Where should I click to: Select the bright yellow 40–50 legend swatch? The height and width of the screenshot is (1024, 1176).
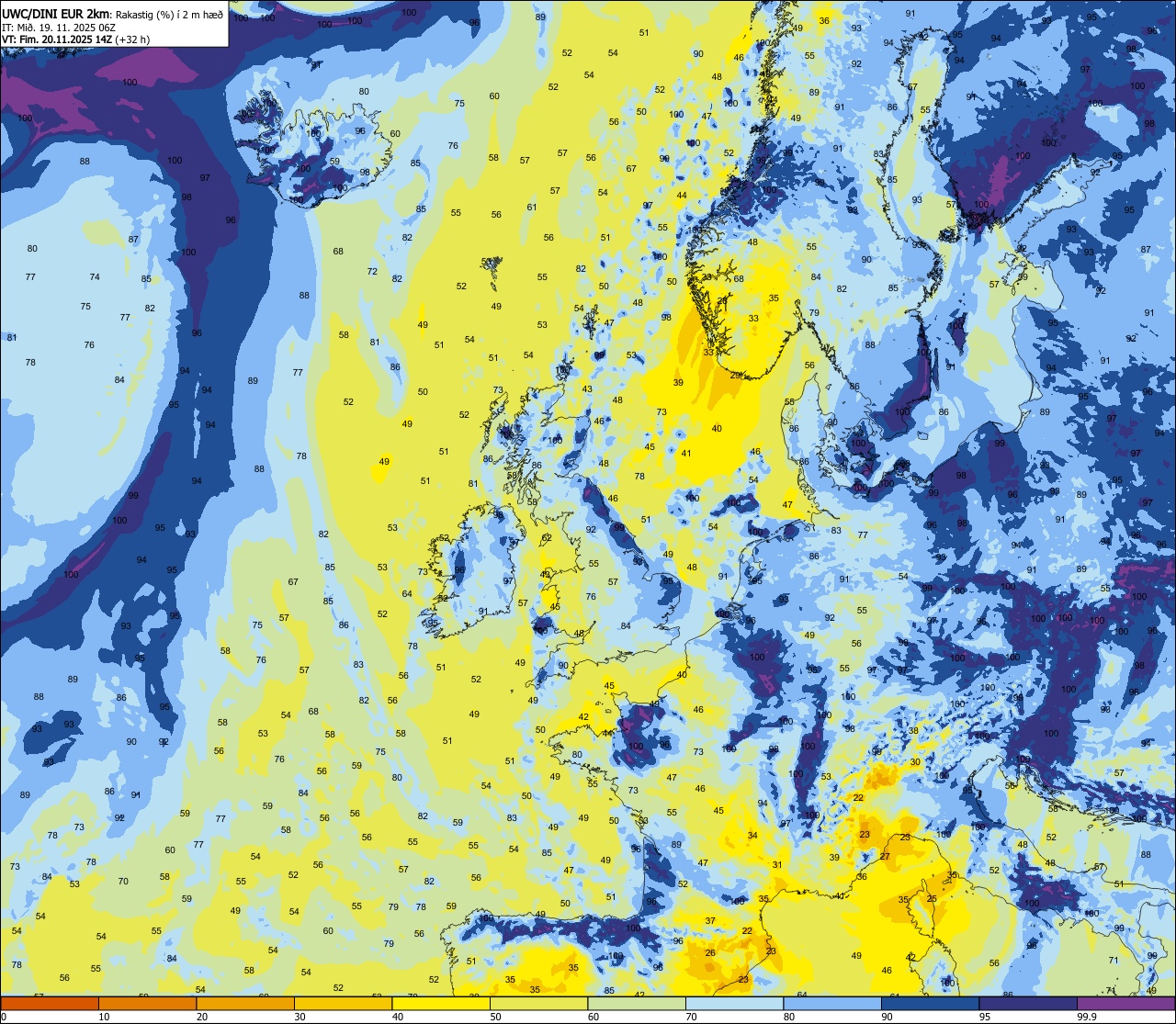point(441,1003)
